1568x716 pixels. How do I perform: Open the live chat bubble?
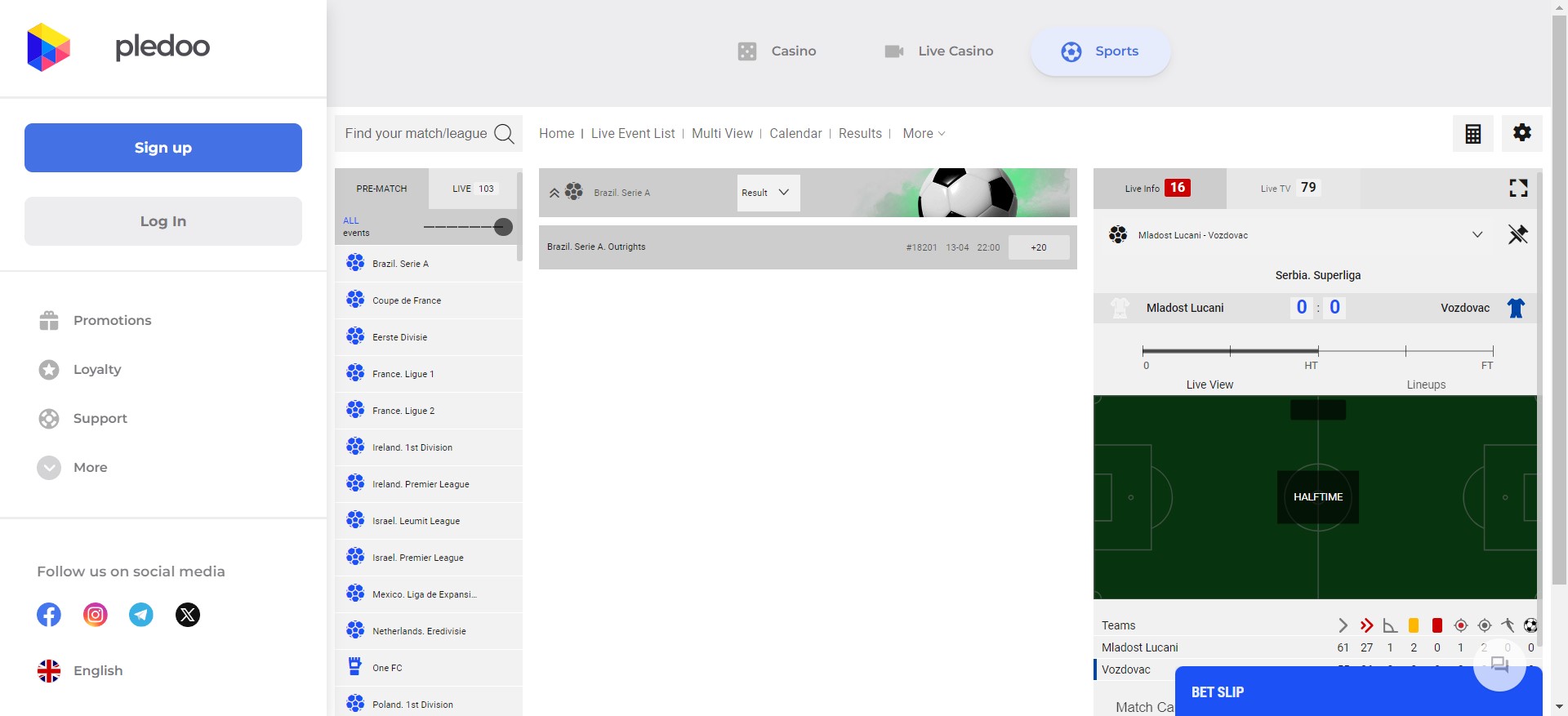1499,665
